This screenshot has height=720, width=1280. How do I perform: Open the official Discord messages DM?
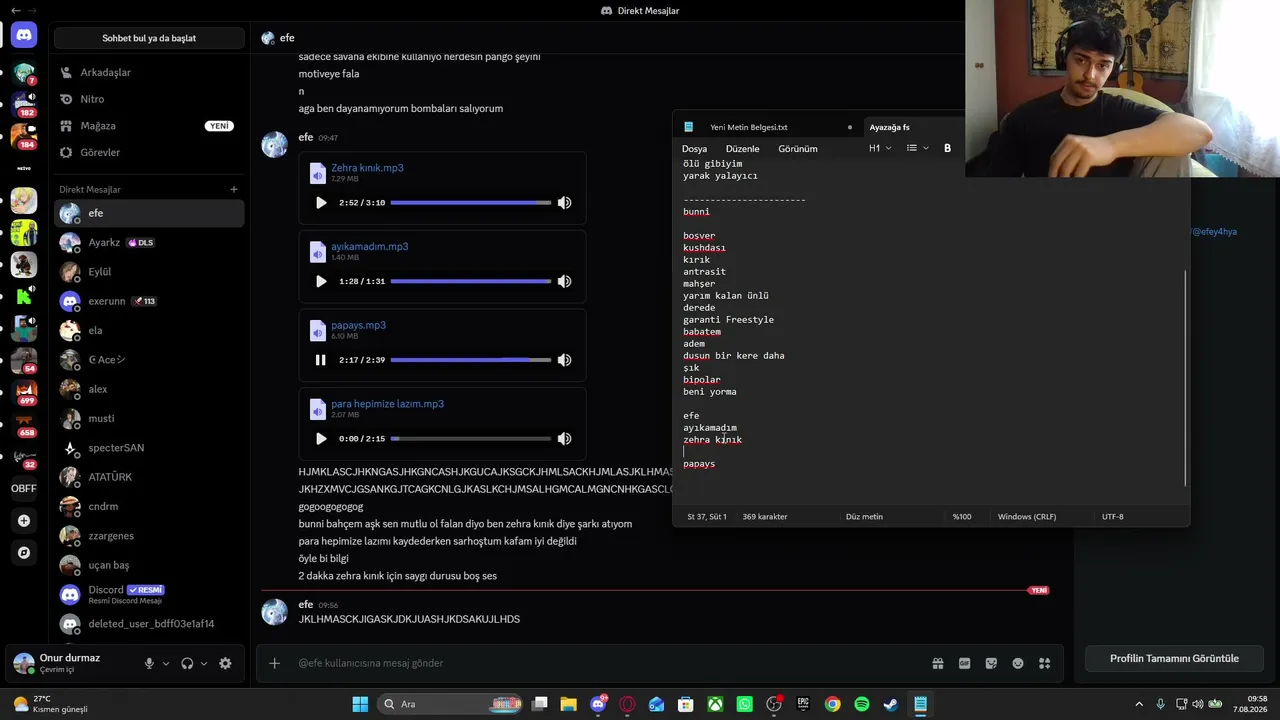[149, 594]
